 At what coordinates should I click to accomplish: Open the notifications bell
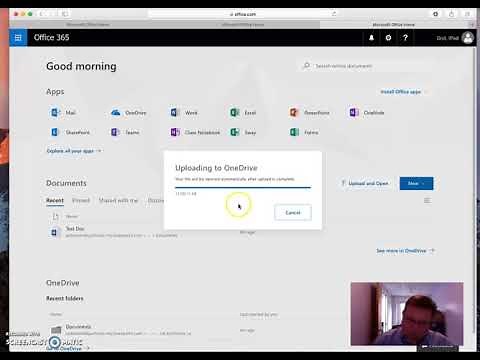[x=371, y=38]
